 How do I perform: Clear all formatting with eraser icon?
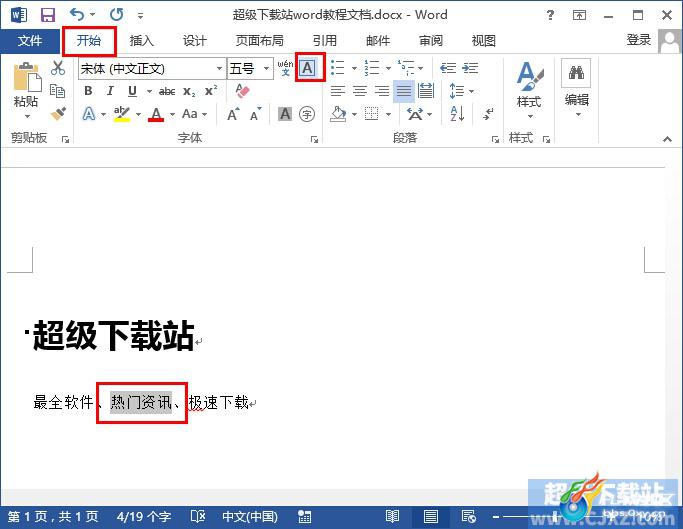[x=242, y=91]
